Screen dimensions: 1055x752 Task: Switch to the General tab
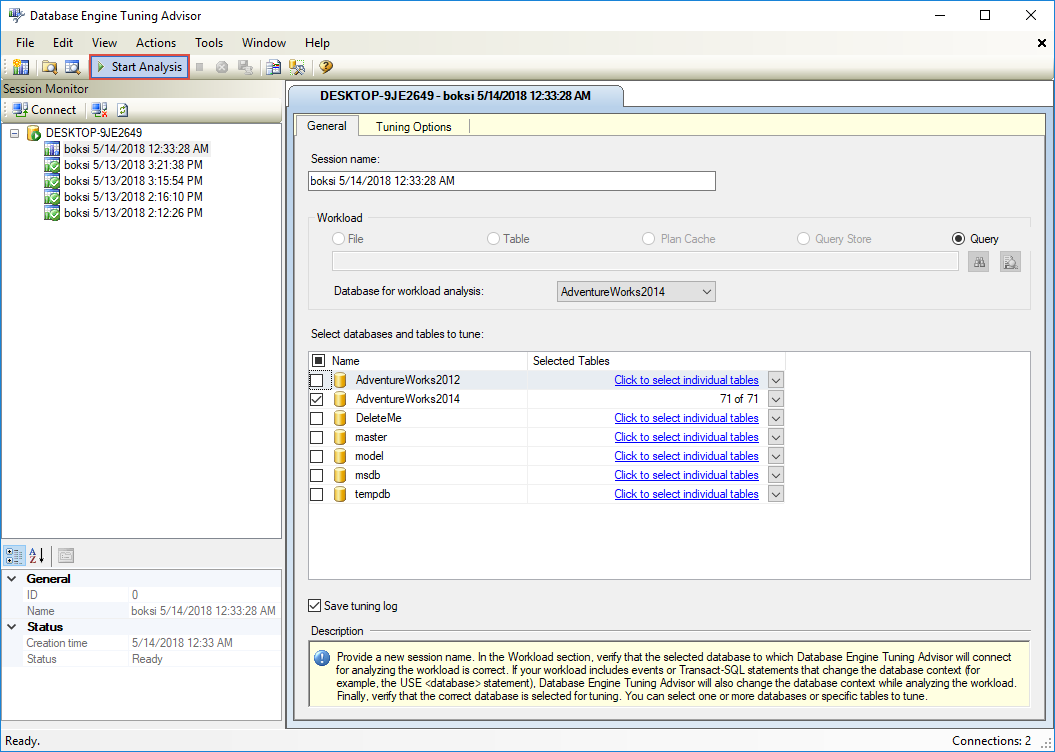pos(326,126)
